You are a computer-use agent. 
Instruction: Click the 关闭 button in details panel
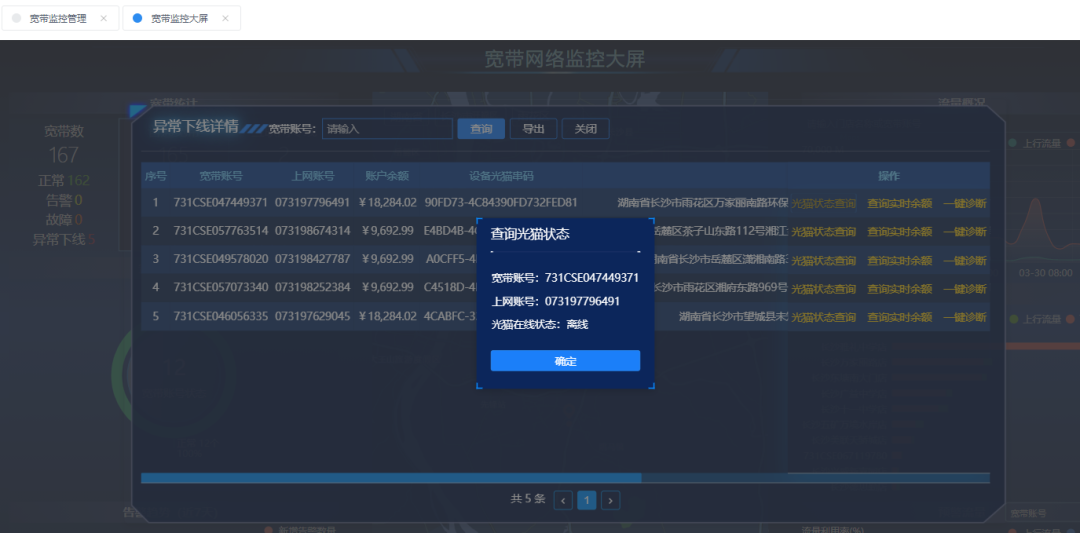[585, 129]
